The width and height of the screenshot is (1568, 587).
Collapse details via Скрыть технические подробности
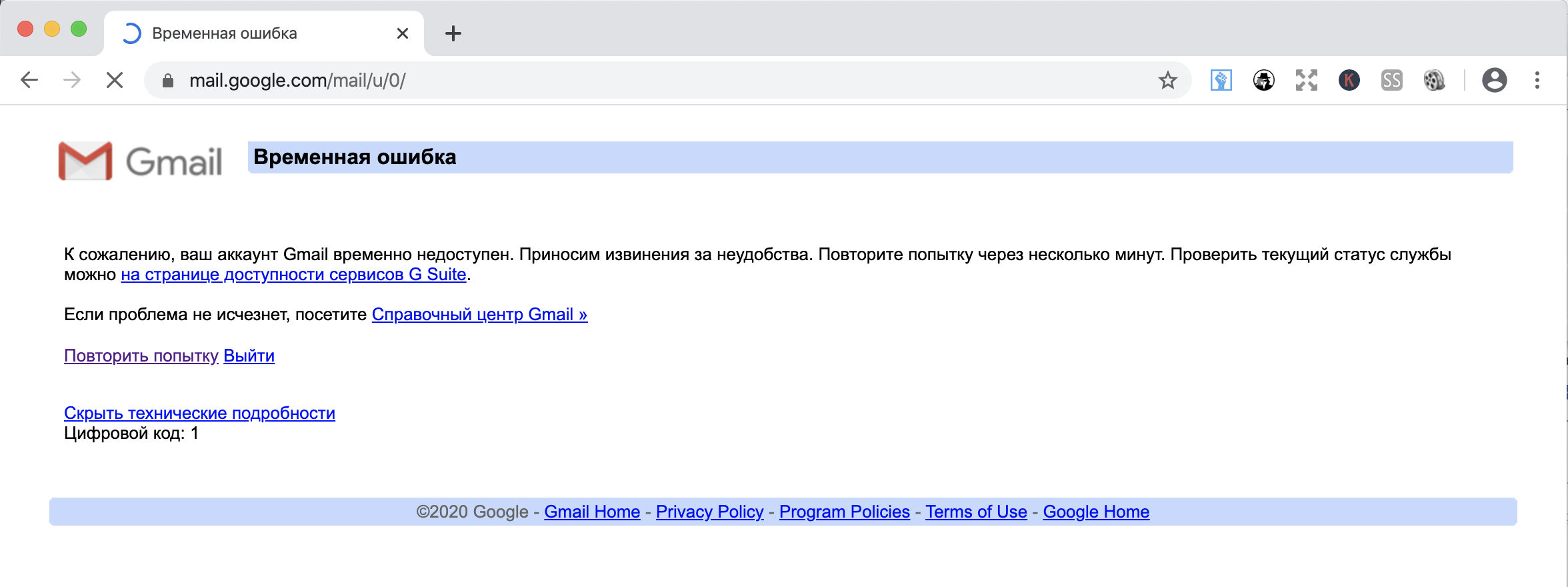coord(199,414)
